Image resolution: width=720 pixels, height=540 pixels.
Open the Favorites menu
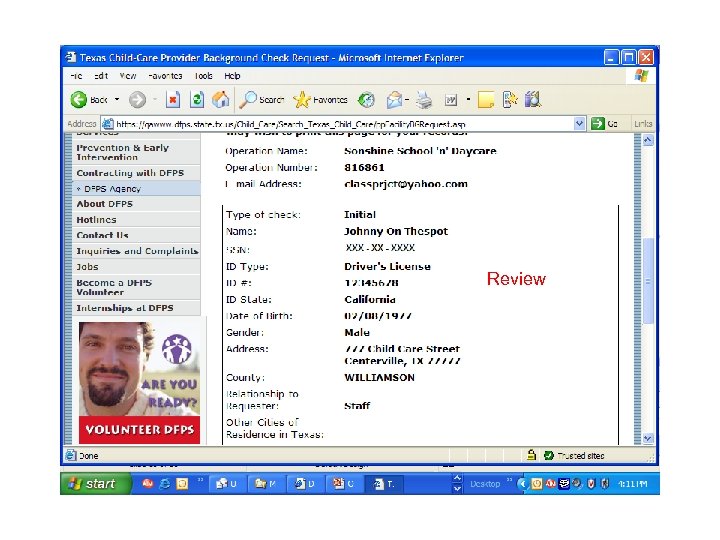click(x=165, y=76)
